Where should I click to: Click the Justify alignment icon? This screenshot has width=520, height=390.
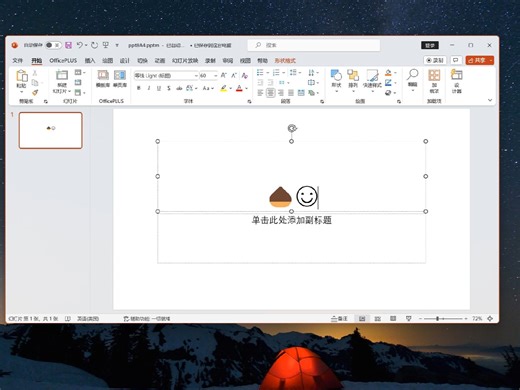[291, 93]
